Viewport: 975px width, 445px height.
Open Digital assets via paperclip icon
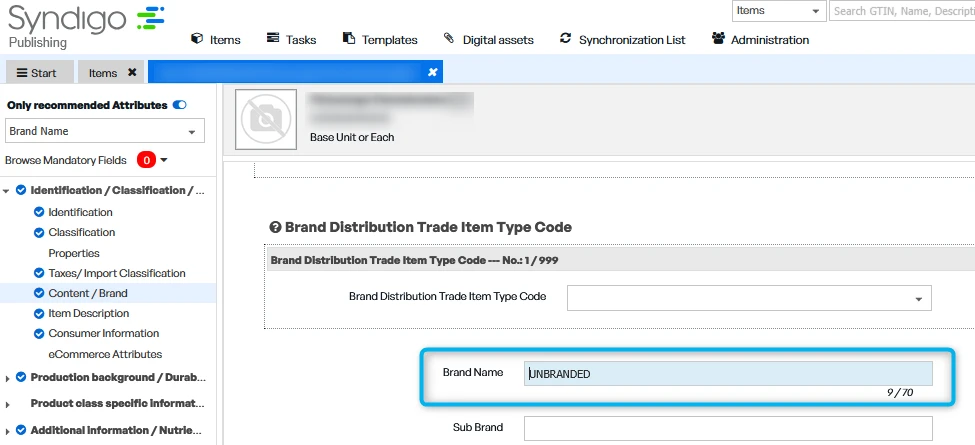(489, 40)
